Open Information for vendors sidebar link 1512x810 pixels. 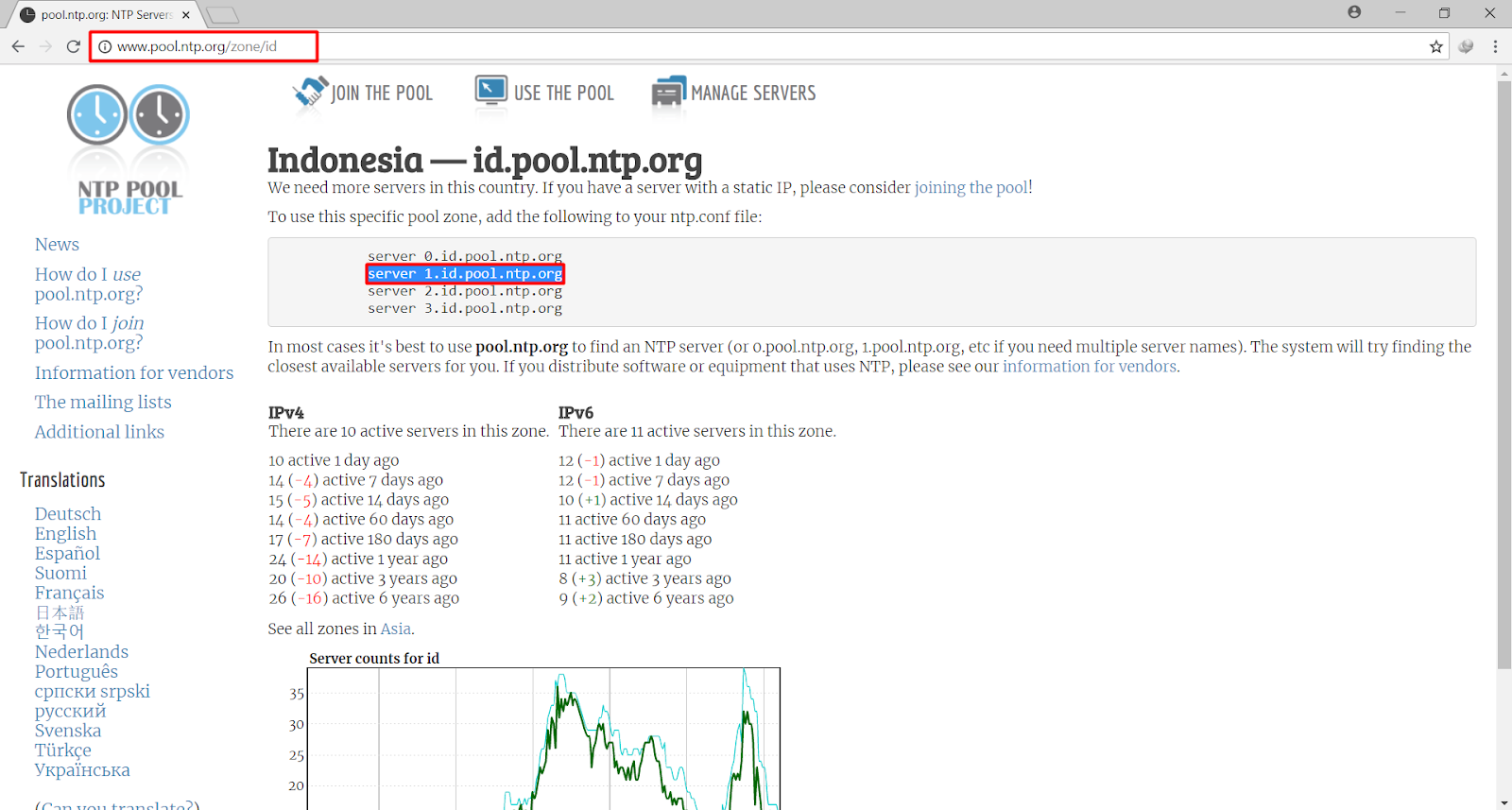[x=134, y=373]
